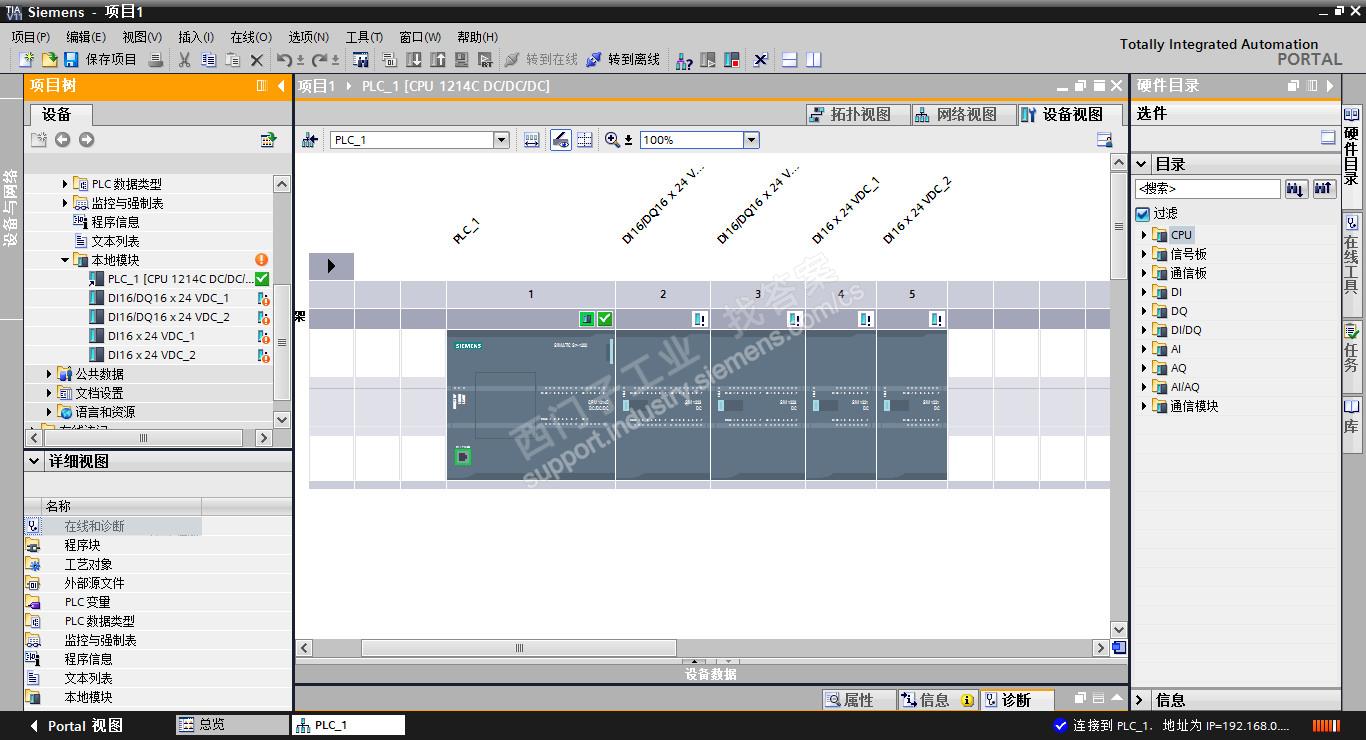This screenshot has height=740, width=1366.
Task: Switch to Portal 视图
Action: tap(77, 725)
